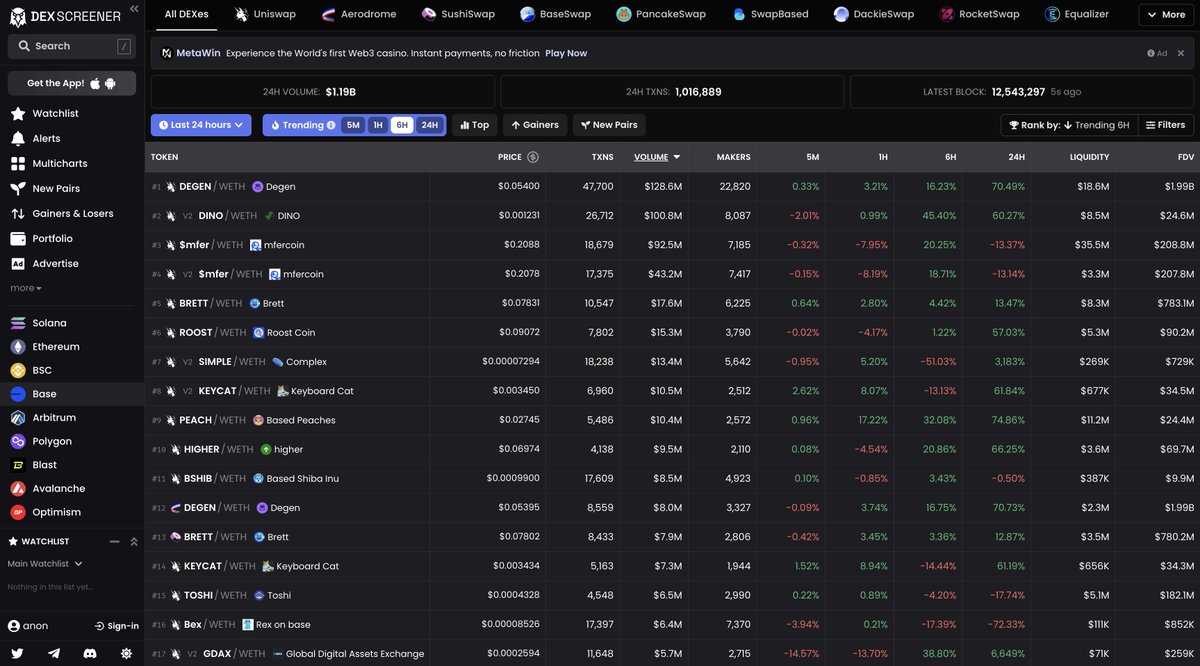
Task: Select the 1H trending timeframe
Action: [377, 125]
